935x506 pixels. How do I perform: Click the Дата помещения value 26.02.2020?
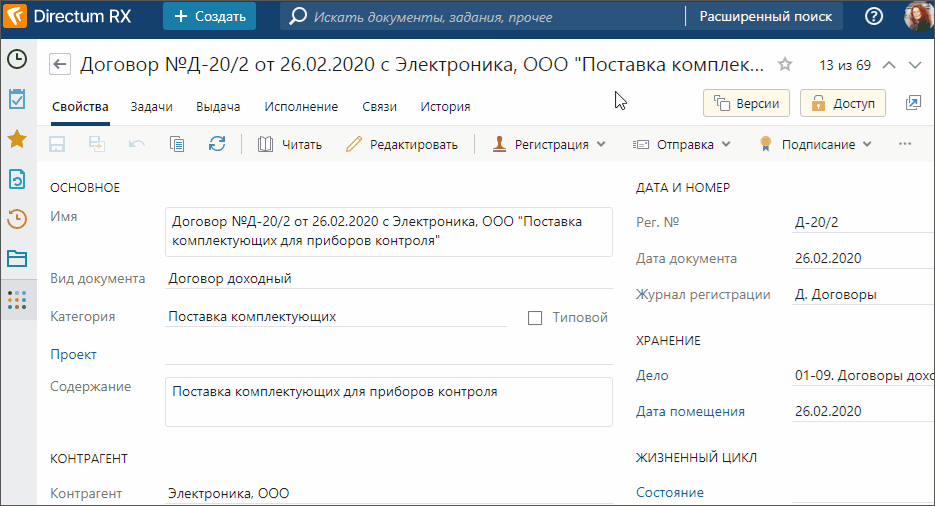(863, 411)
